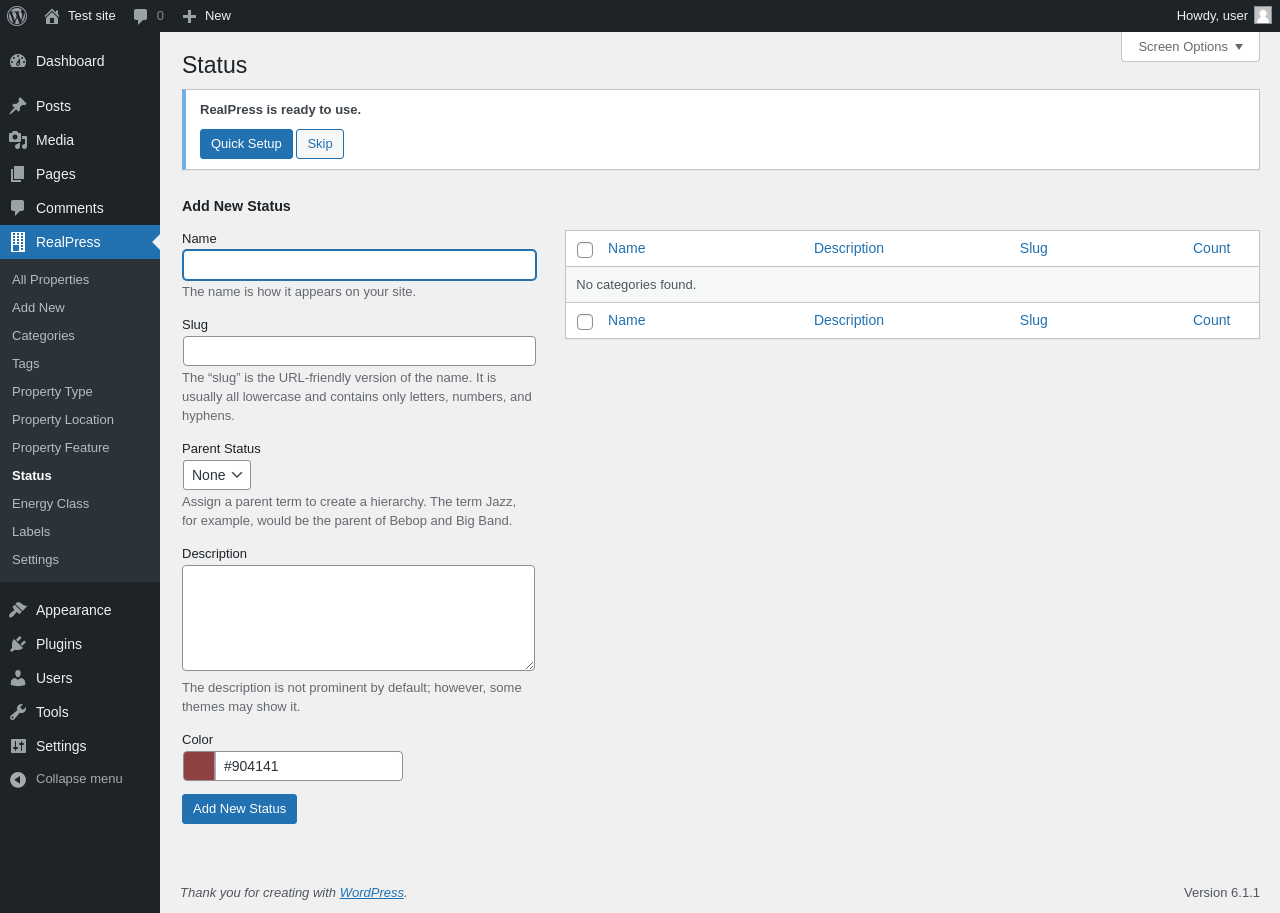Click the Appearance paintbrush icon
The image size is (1280, 913).
pyautogui.click(x=18, y=610)
